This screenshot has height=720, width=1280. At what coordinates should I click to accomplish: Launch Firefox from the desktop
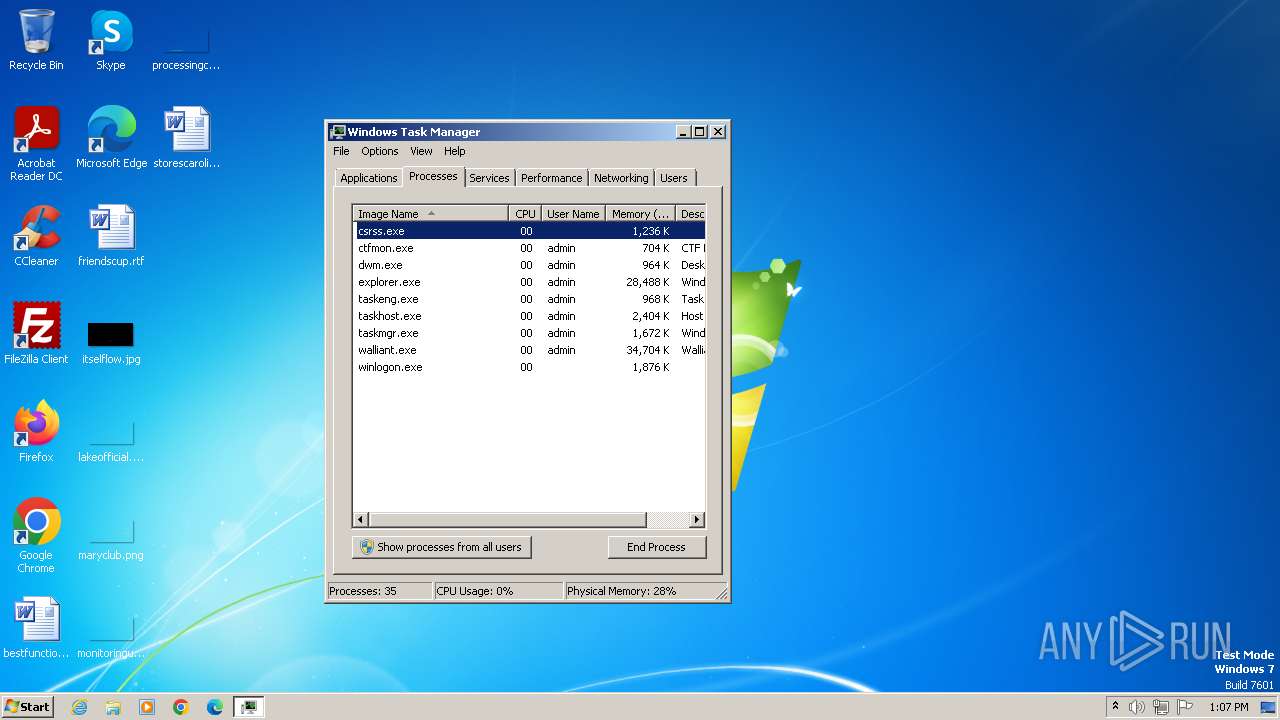[36, 432]
